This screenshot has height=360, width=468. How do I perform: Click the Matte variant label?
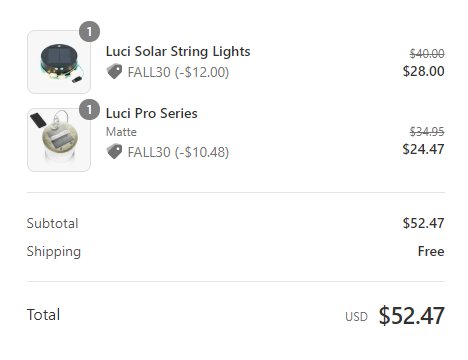[121, 132]
